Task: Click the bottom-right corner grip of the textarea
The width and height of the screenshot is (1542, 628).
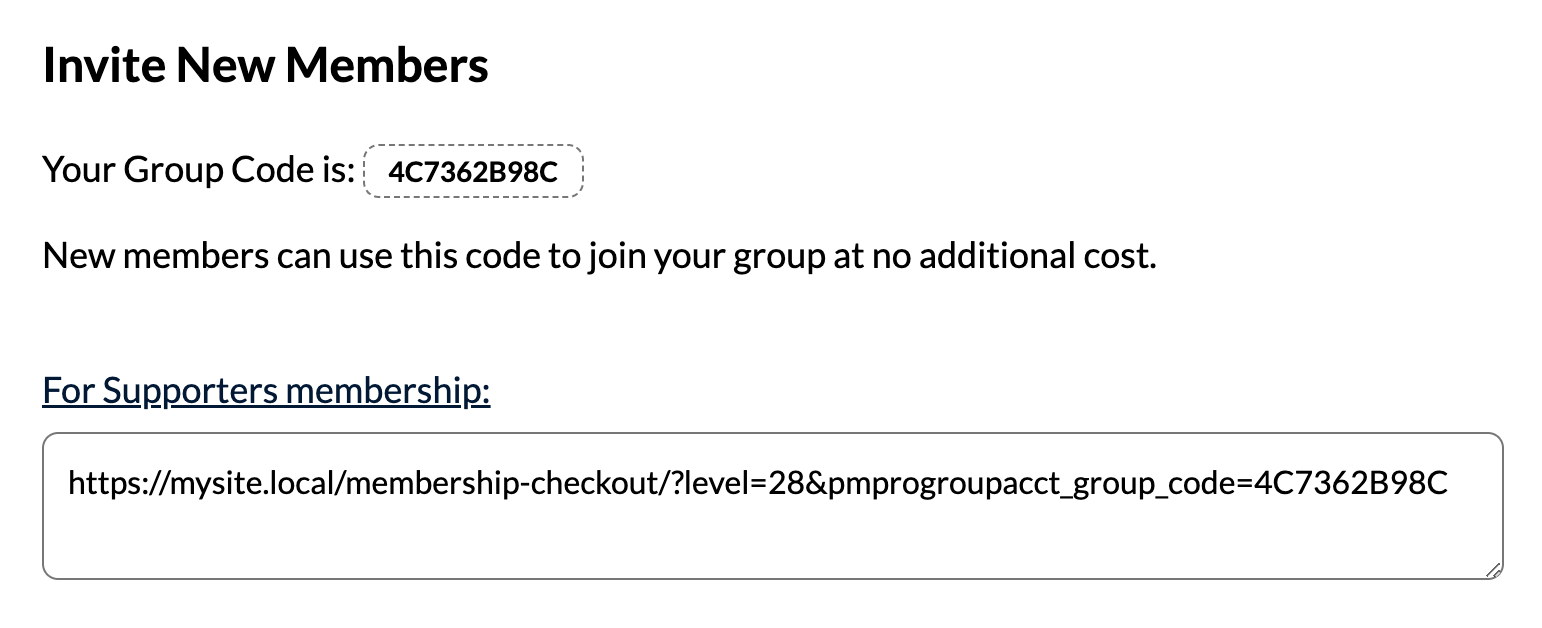Action: click(x=1492, y=570)
